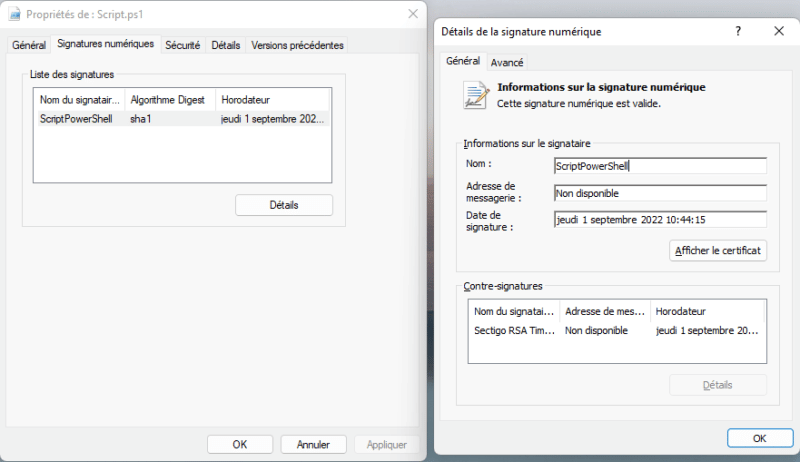Screen dimensions: 800x462
Task: Click Nom du signatai... header in Contre-signatures
Action: point(514,311)
